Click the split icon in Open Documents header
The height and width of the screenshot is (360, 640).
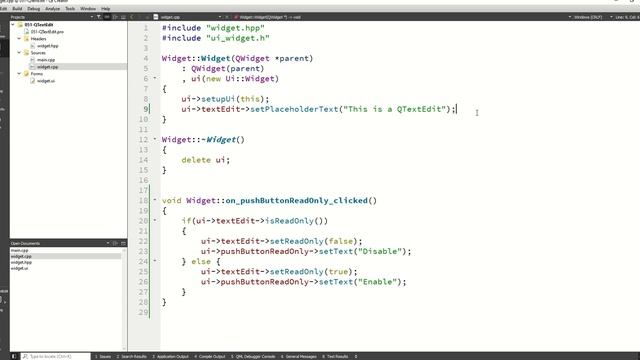click(x=115, y=243)
